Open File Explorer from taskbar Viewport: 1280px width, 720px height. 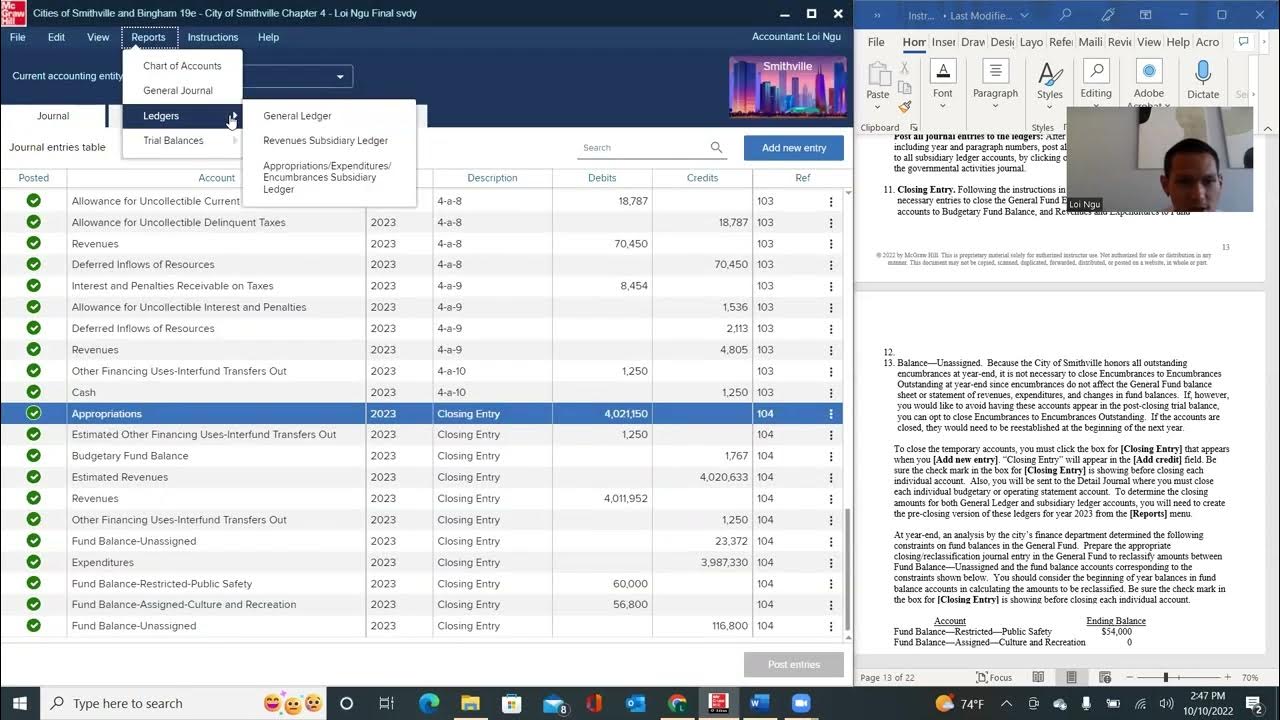pyautogui.click(x=470, y=703)
